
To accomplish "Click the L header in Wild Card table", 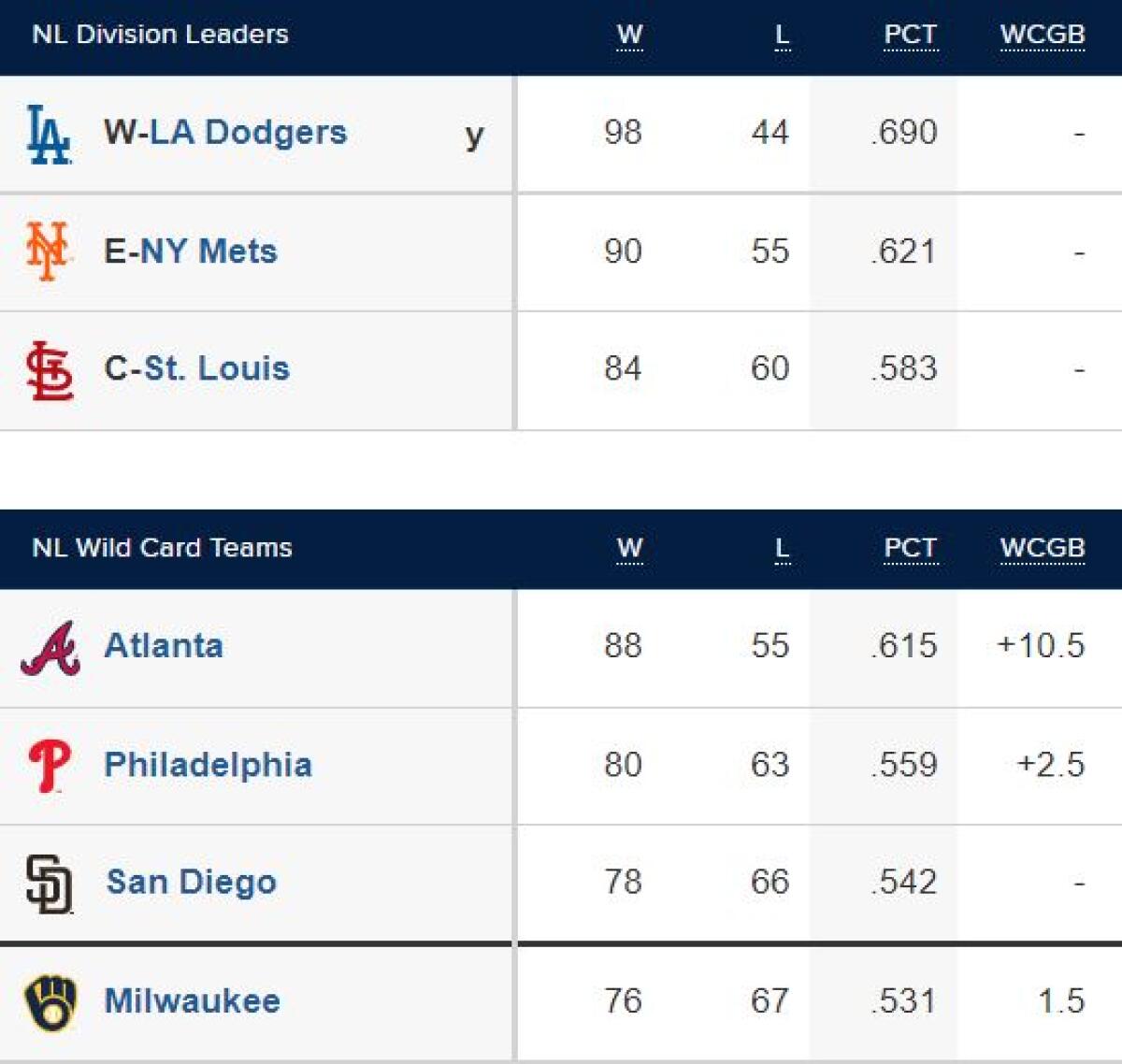I will (783, 548).
